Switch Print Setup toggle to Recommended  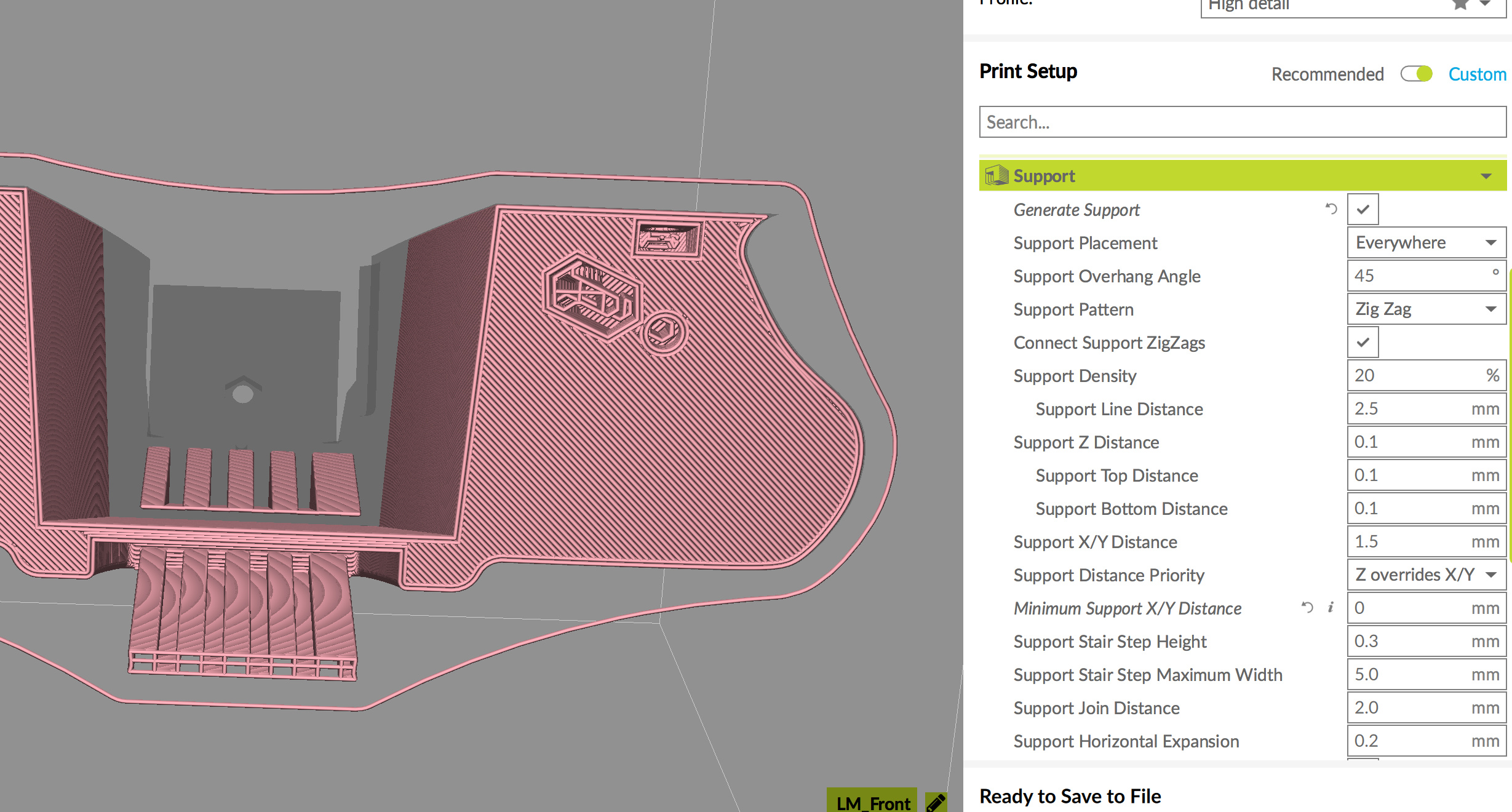[x=1416, y=74]
